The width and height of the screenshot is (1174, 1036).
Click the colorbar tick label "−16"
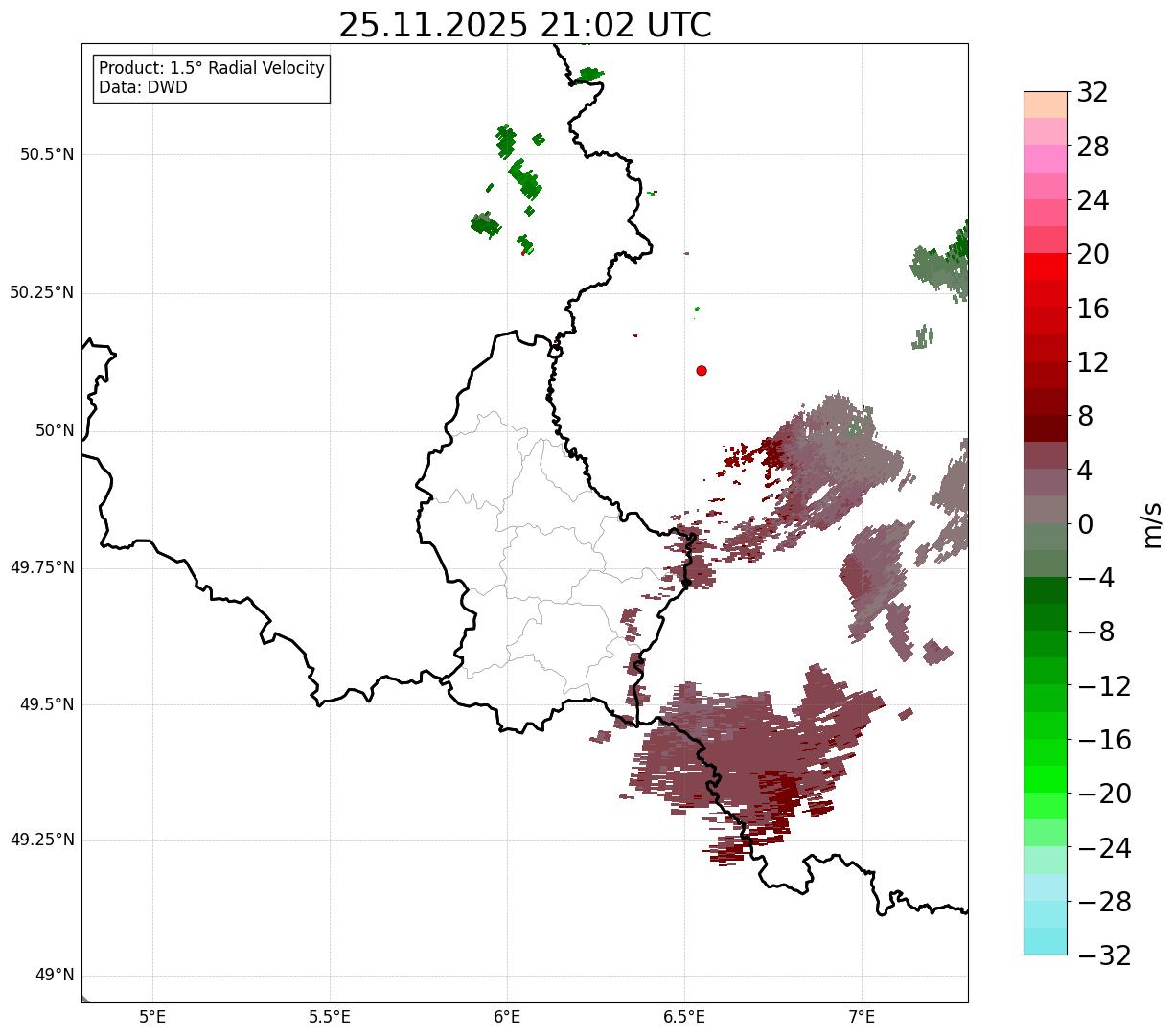(x=1104, y=740)
